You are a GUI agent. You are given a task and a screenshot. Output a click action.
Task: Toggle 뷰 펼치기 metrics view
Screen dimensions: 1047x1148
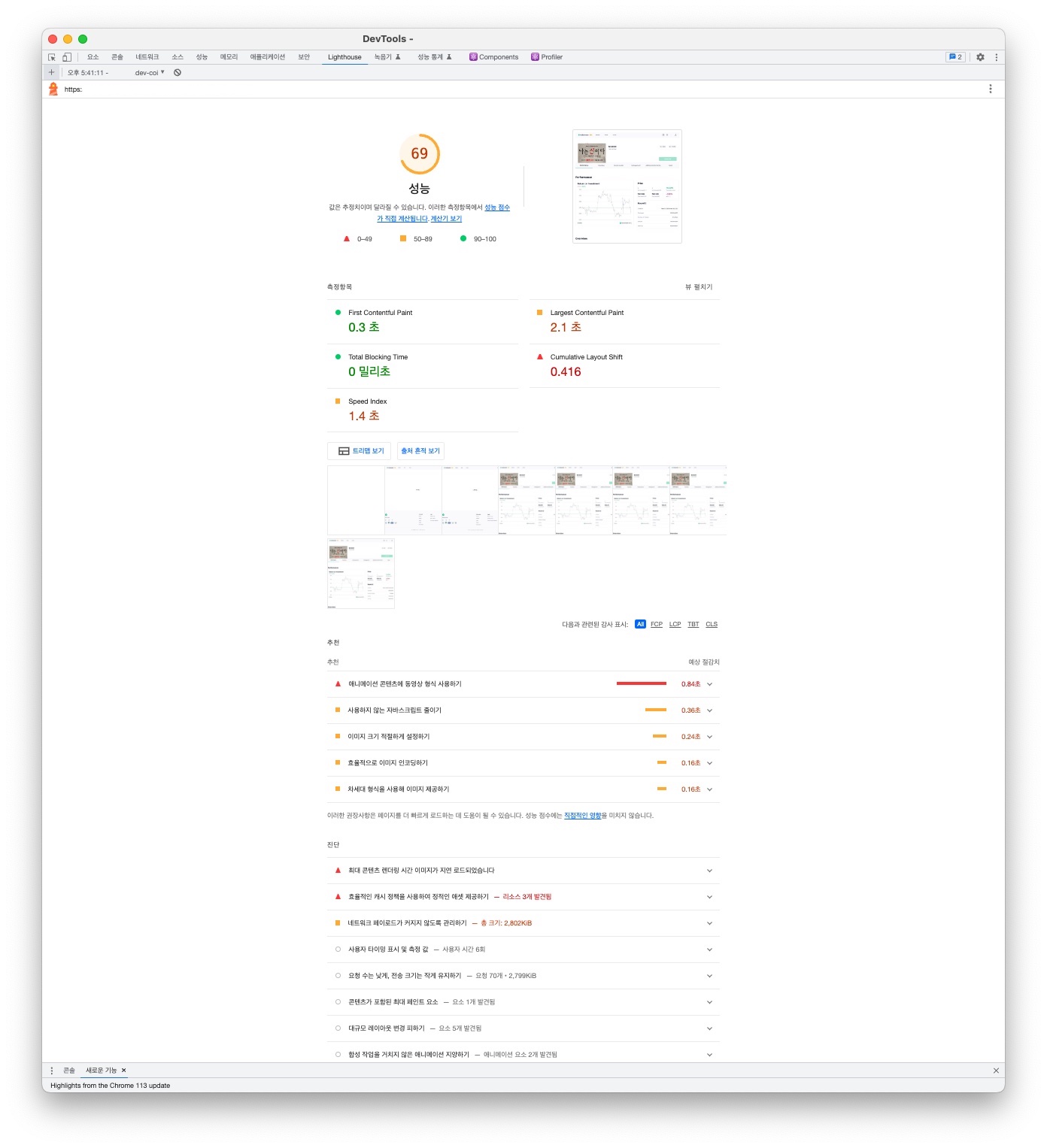(x=699, y=287)
